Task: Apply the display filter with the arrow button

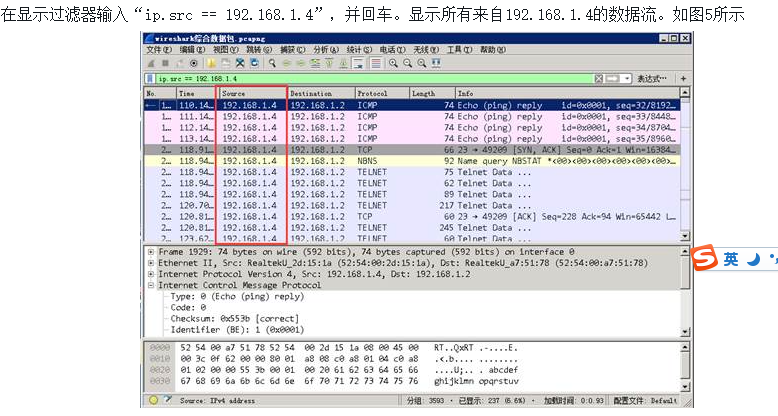Action: pyautogui.click(x=613, y=79)
